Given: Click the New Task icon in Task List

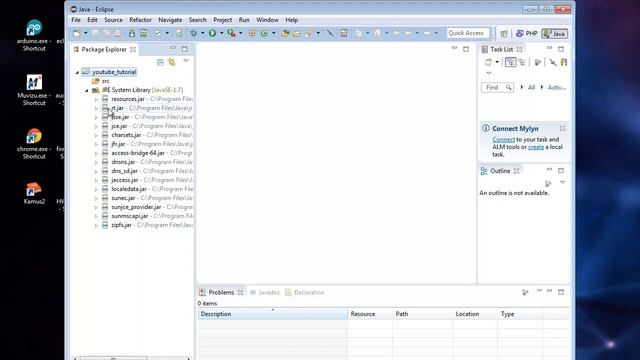Looking at the screenshot, I should 489,62.
